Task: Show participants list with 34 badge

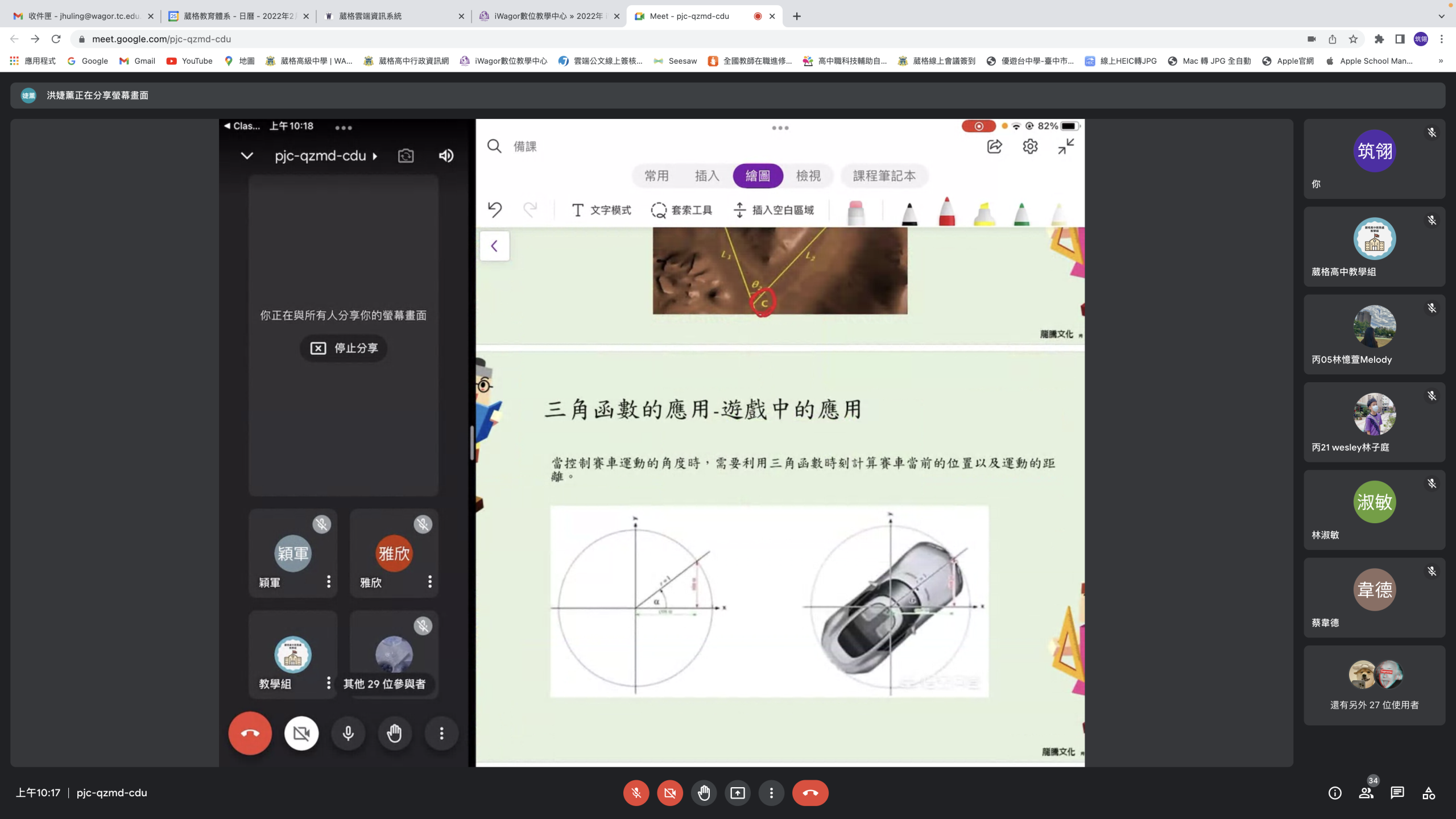Action: click(1366, 793)
